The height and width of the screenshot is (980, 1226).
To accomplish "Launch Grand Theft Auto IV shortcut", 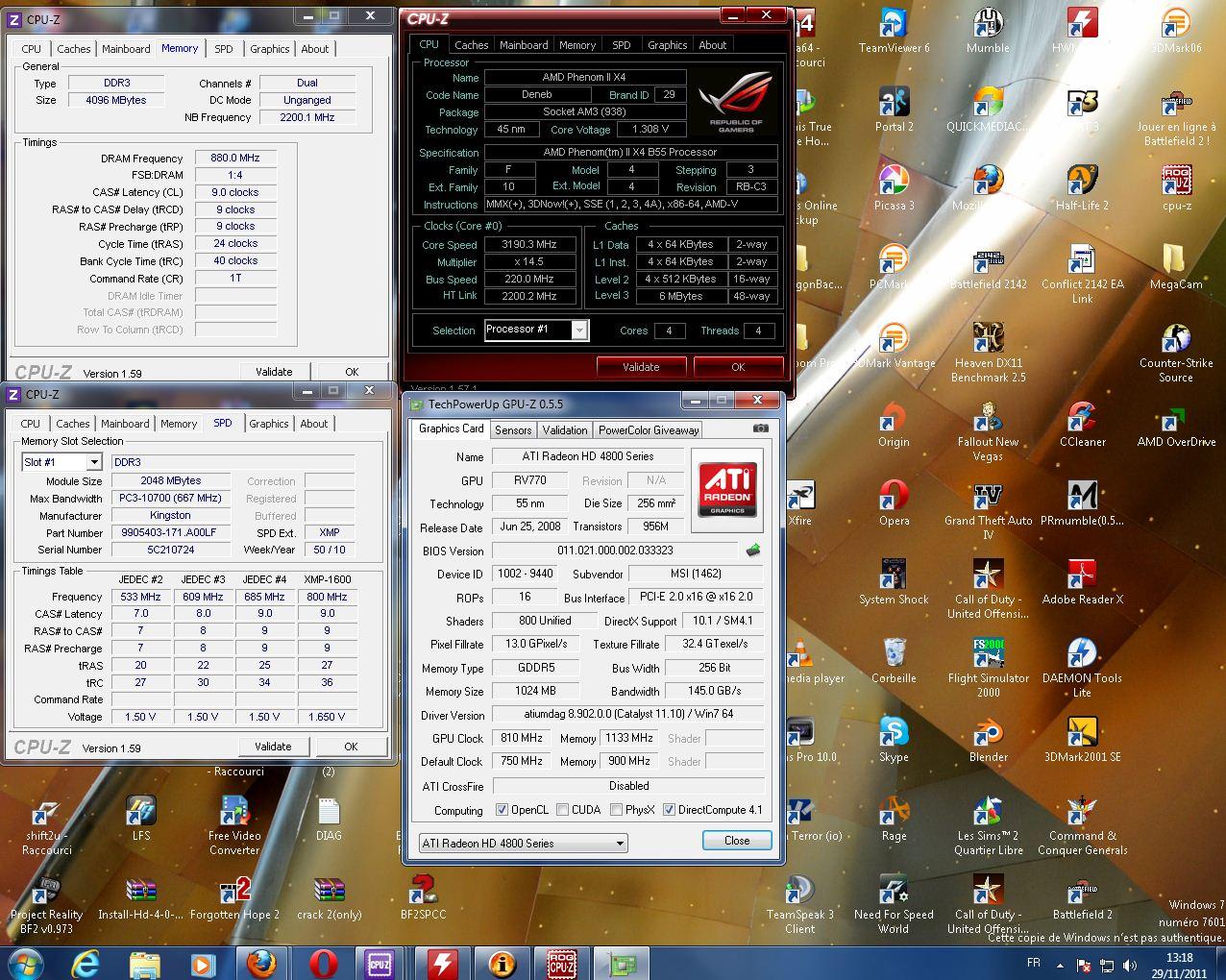I will [988, 511].
